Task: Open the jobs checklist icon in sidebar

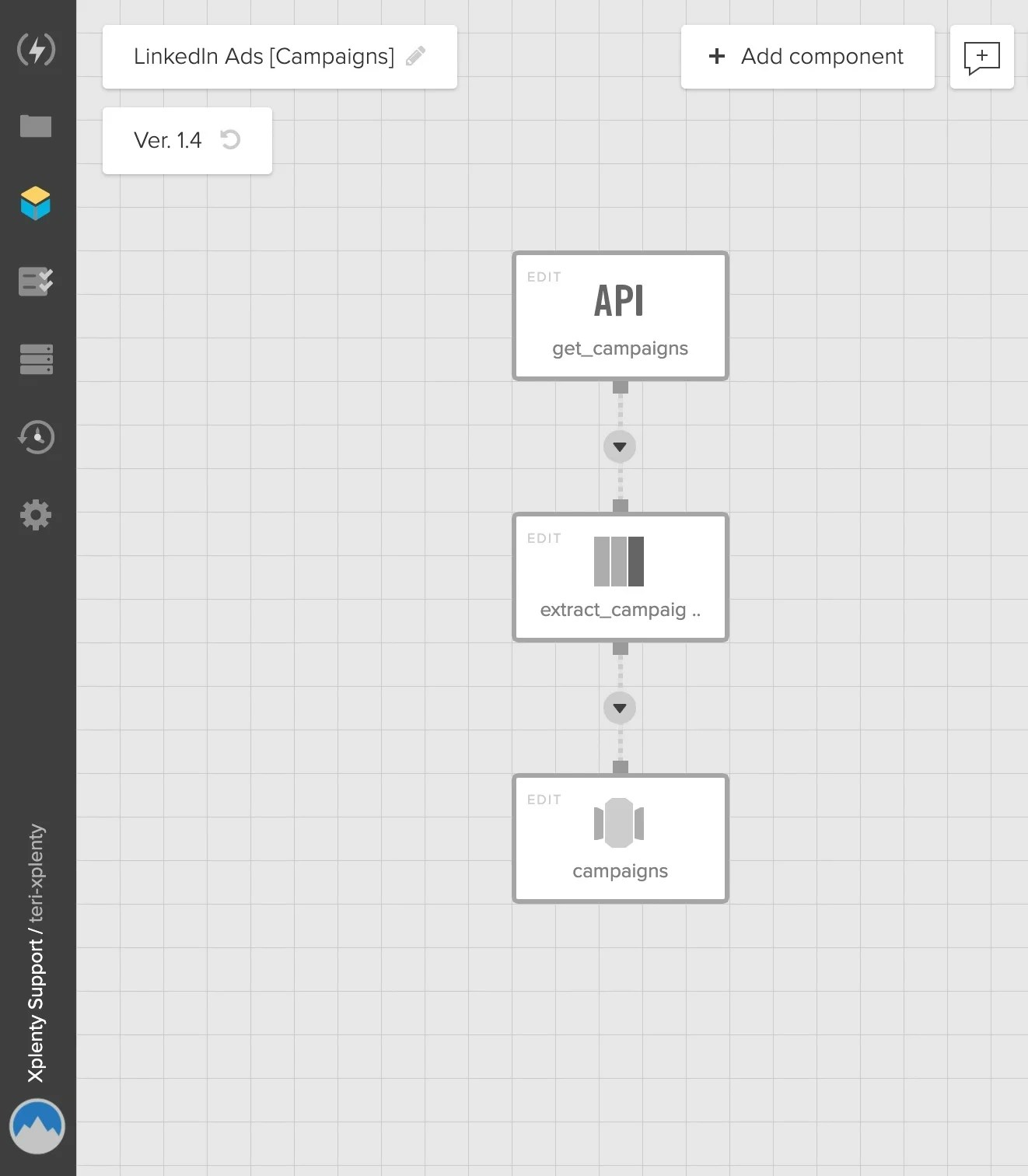Action: (x=36, y=282)
